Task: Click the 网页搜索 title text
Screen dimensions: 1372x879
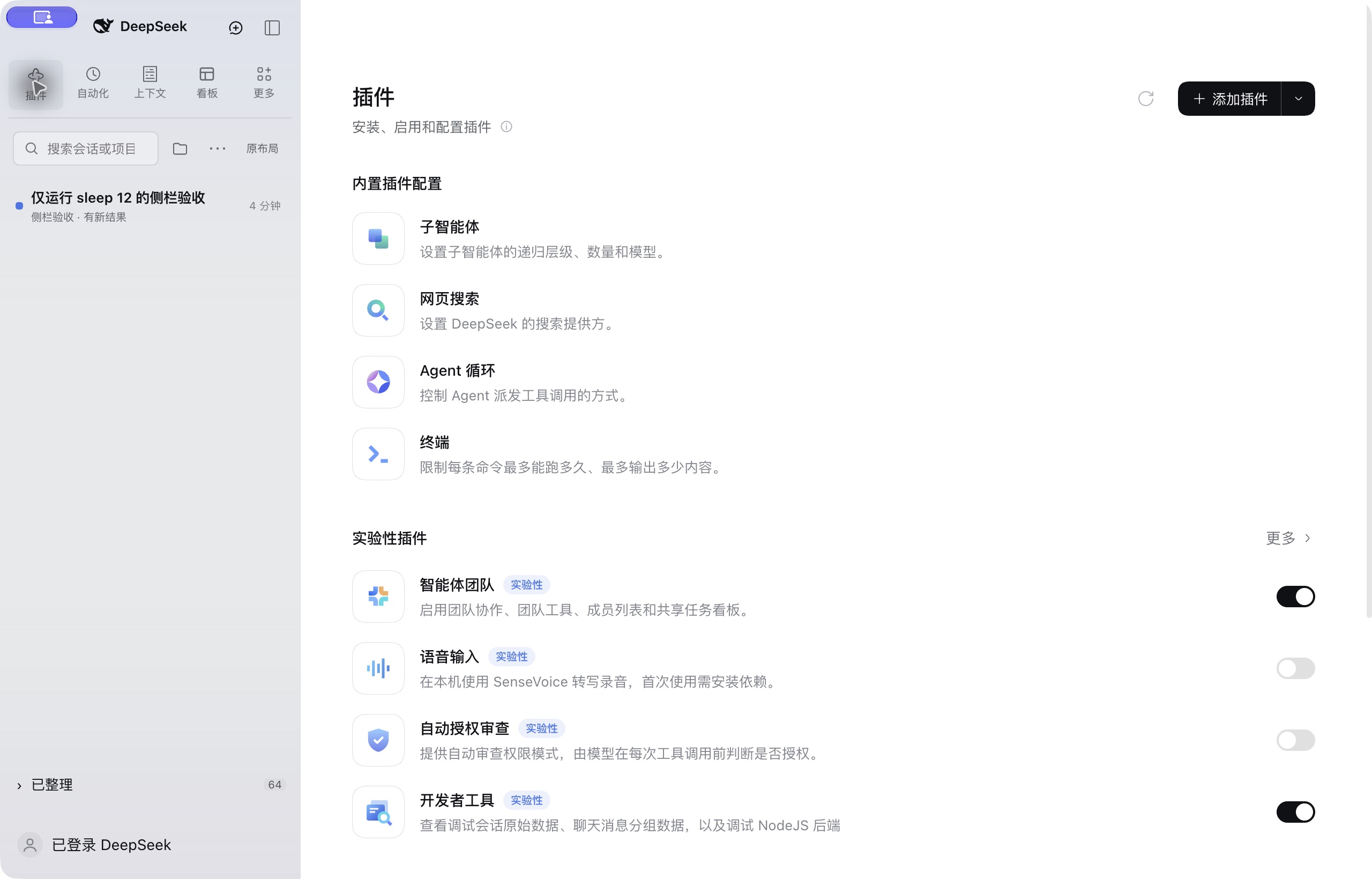Action: click(x=450, y=299)
